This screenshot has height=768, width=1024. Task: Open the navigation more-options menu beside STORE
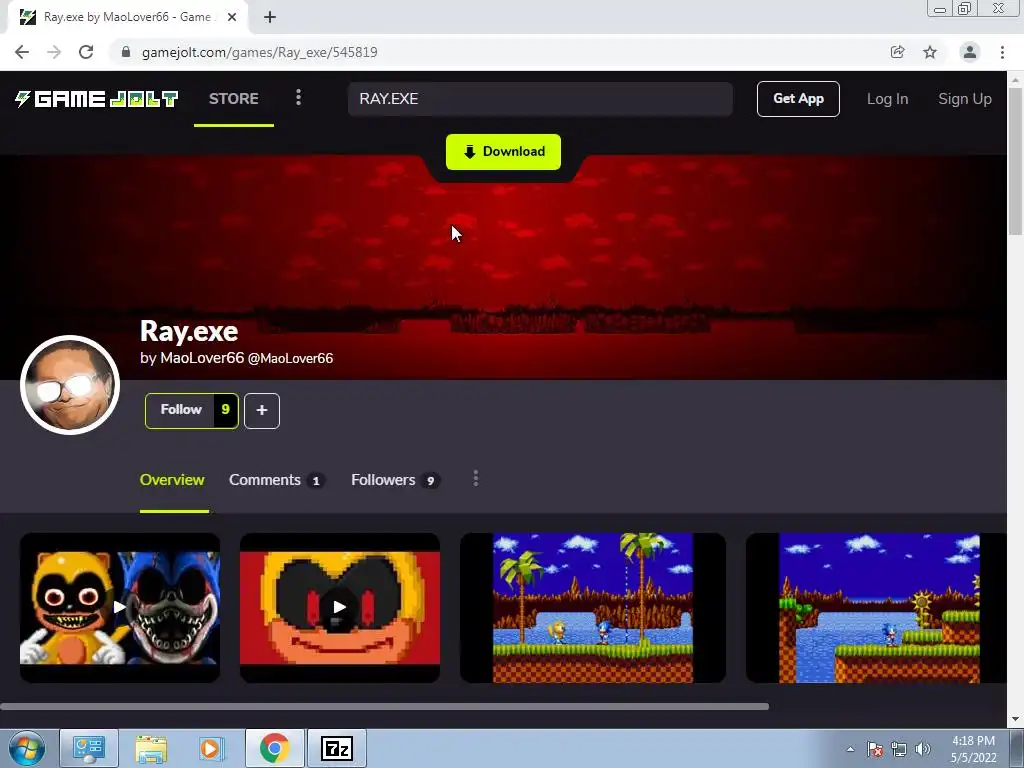pyautogui.click(x=298, y=98)
